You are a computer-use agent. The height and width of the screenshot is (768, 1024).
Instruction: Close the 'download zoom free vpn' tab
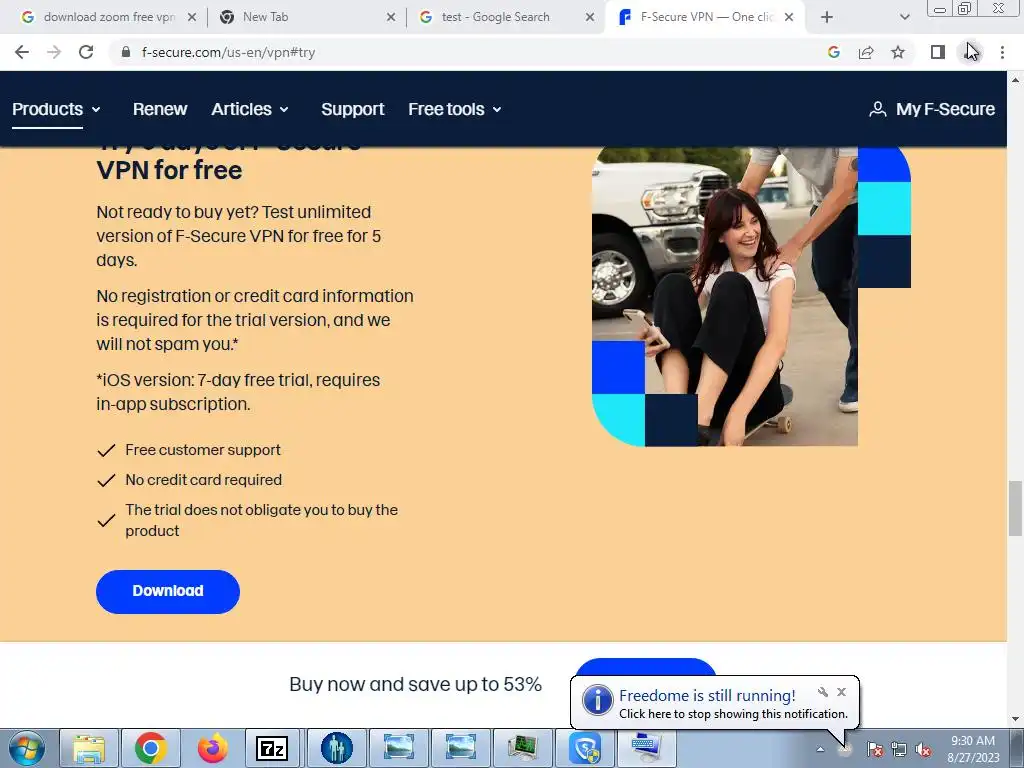click(x=192, y=17)
